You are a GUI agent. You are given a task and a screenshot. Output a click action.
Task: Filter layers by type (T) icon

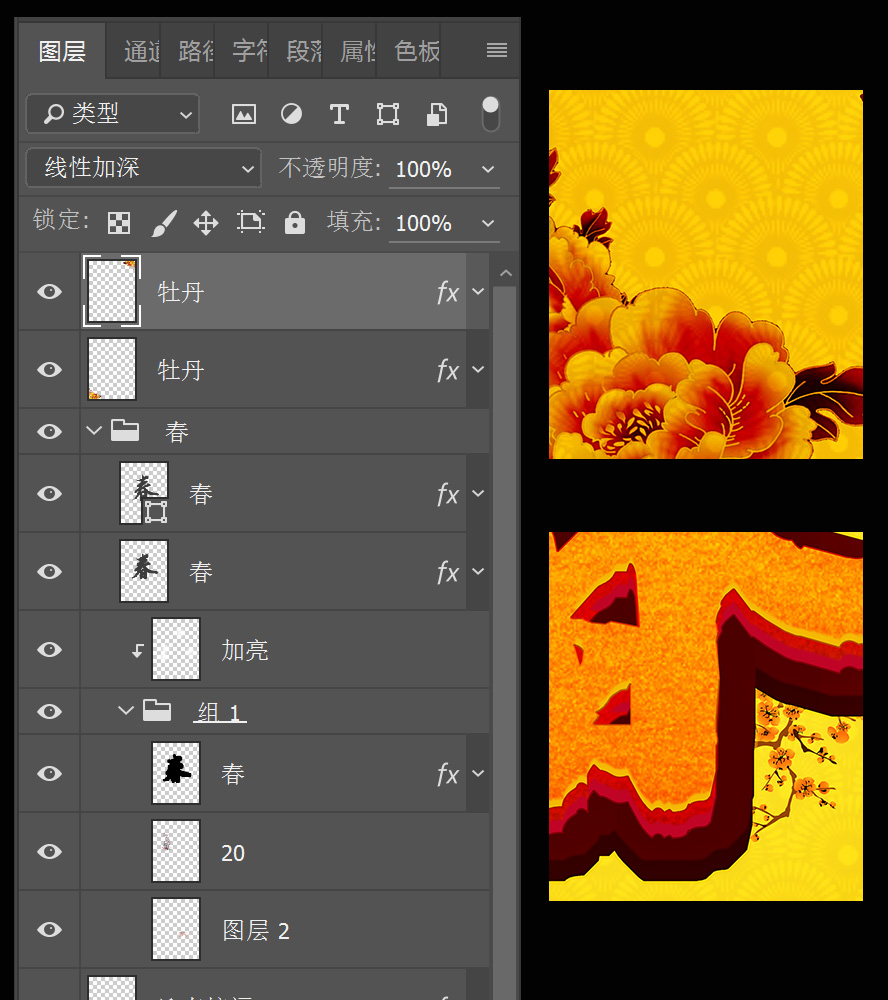339,114
